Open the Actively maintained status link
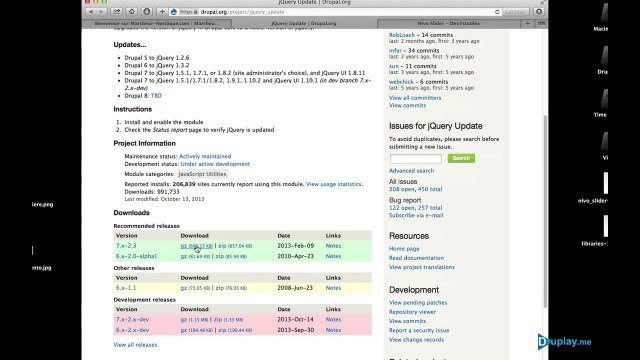Screen dimensions: 640x360 [x=205, y=156]
